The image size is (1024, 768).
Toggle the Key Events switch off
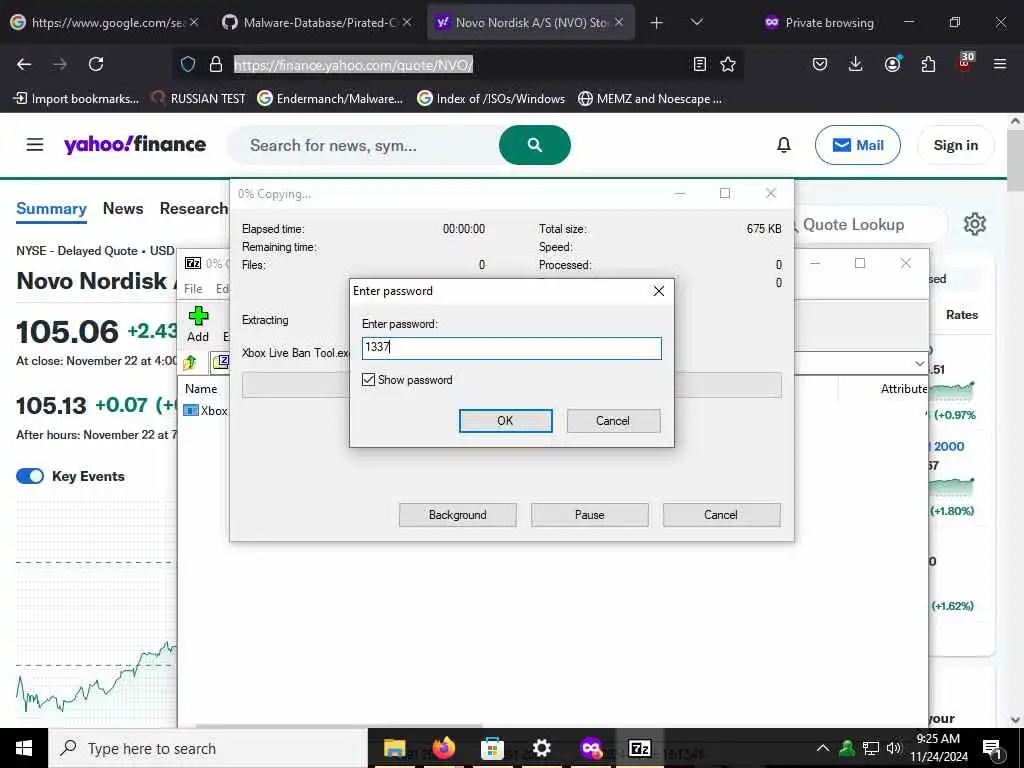(x=30, y=476)
